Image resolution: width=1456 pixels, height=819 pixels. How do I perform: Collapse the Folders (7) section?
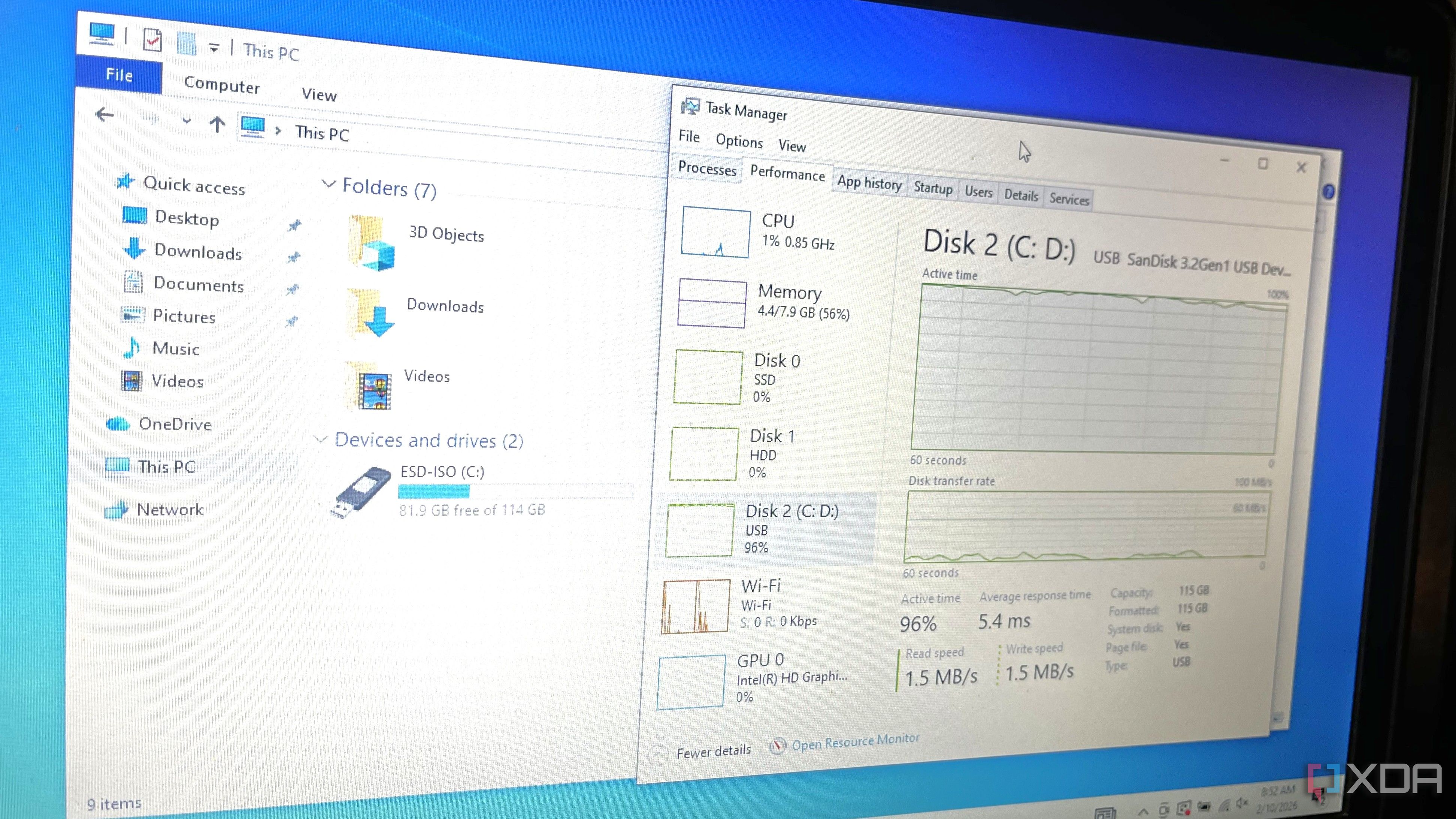point(329,185)
